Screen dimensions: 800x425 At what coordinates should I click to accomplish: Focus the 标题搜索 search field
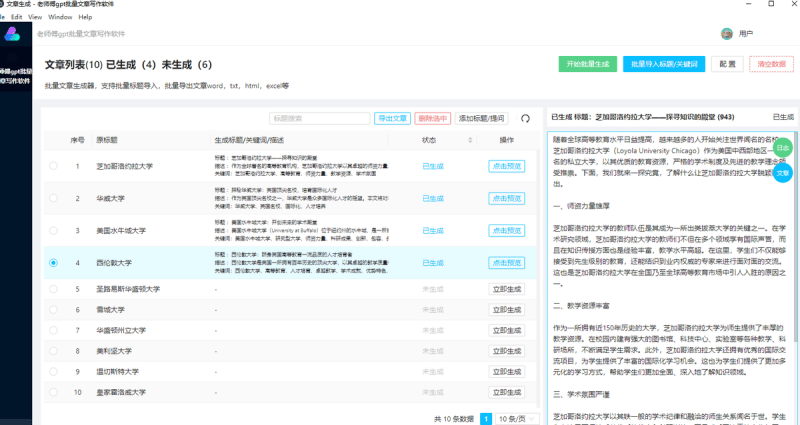[320, 118]
